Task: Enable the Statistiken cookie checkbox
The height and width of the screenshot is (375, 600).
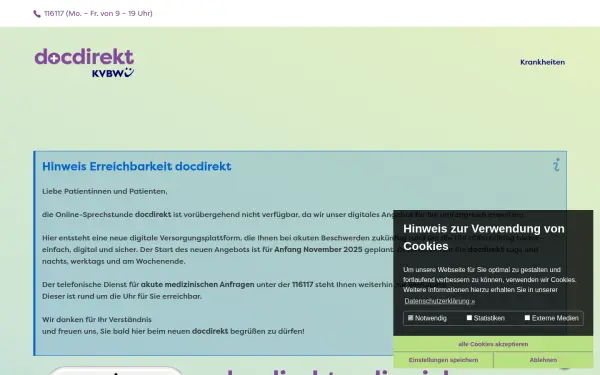Action: pyautogui.click(x=469, y=318)
